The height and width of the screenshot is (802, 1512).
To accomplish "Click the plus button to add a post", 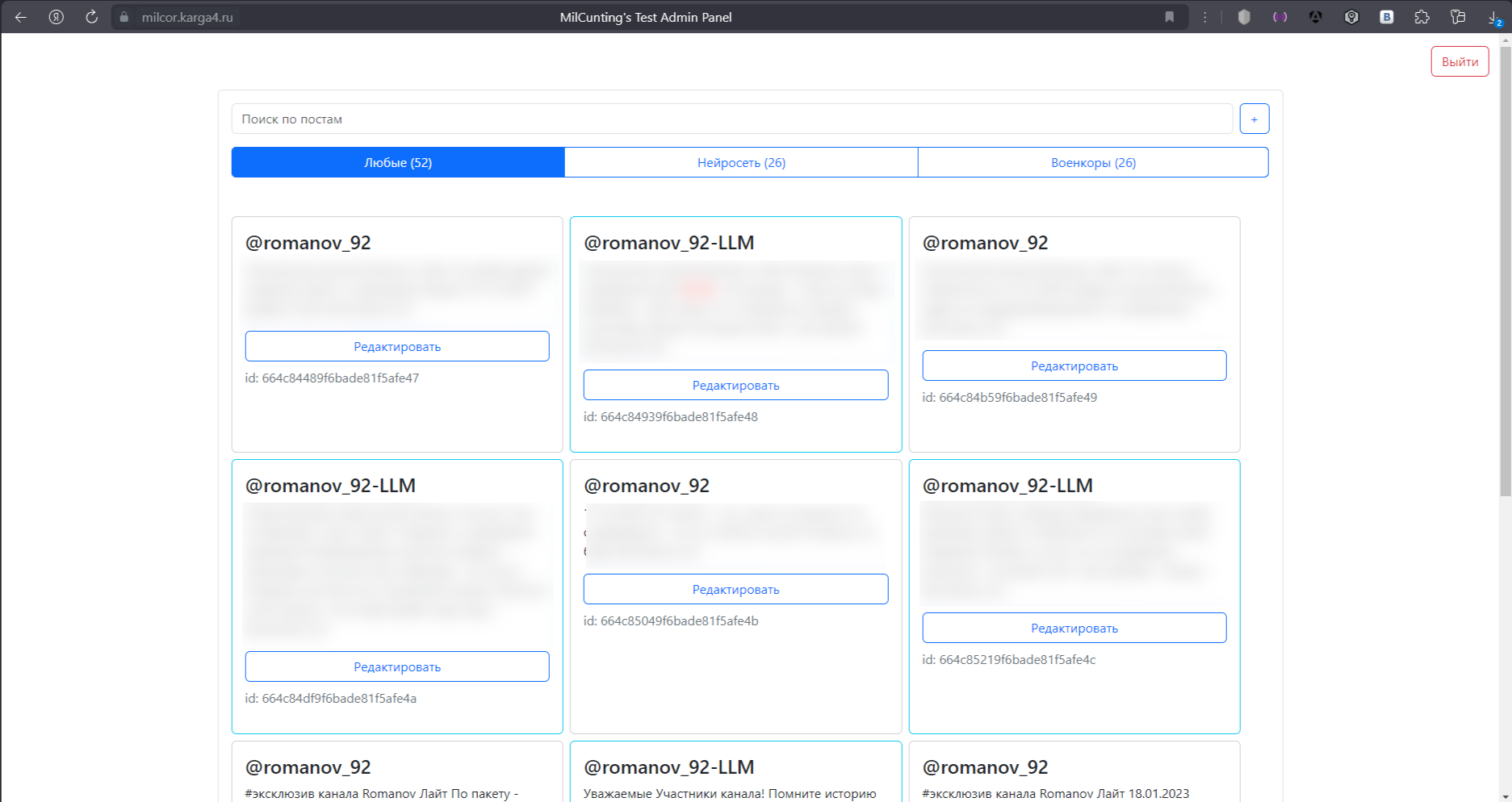I will [x=1254, y=119].
